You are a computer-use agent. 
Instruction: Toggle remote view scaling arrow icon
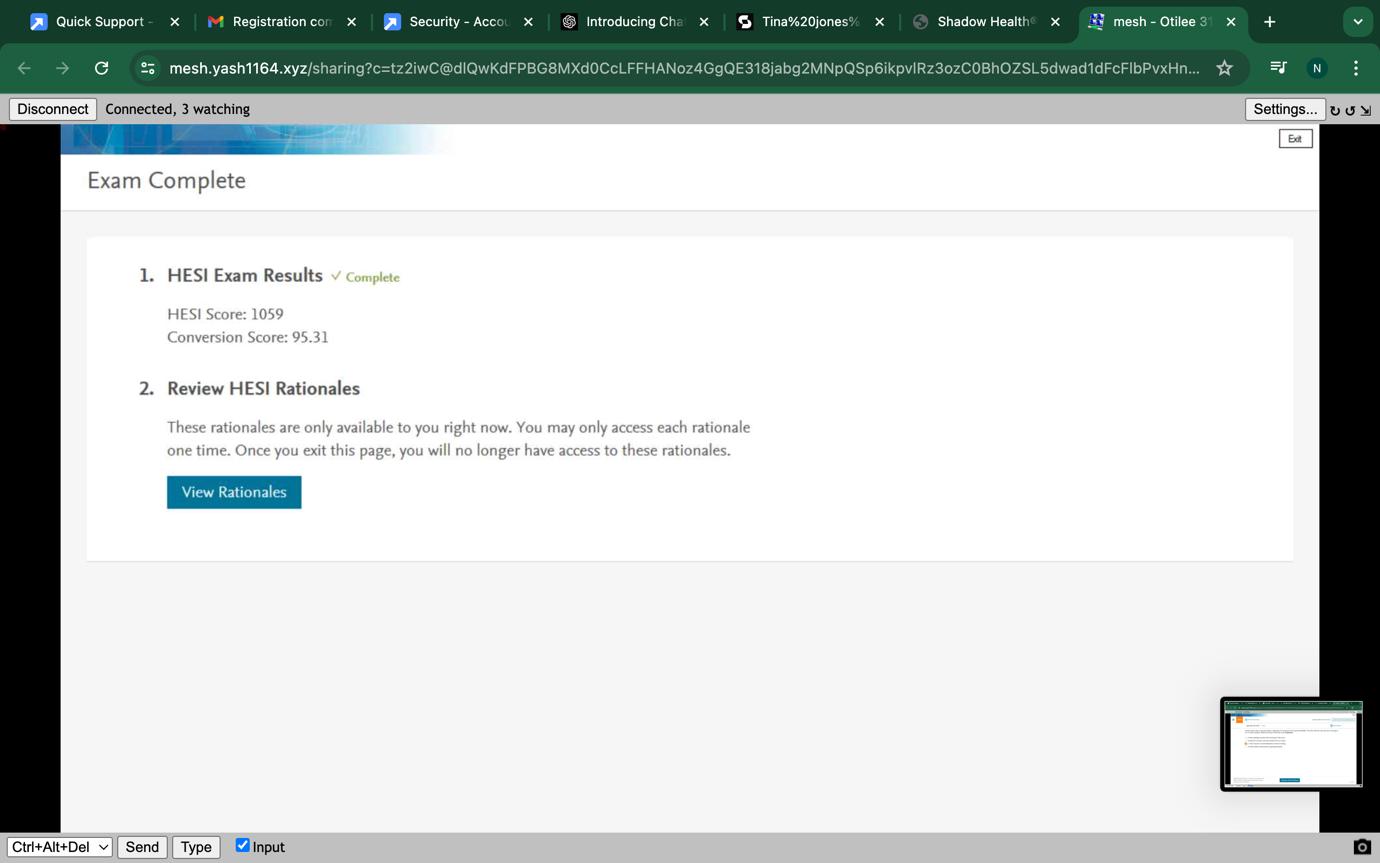(1365, 110)
